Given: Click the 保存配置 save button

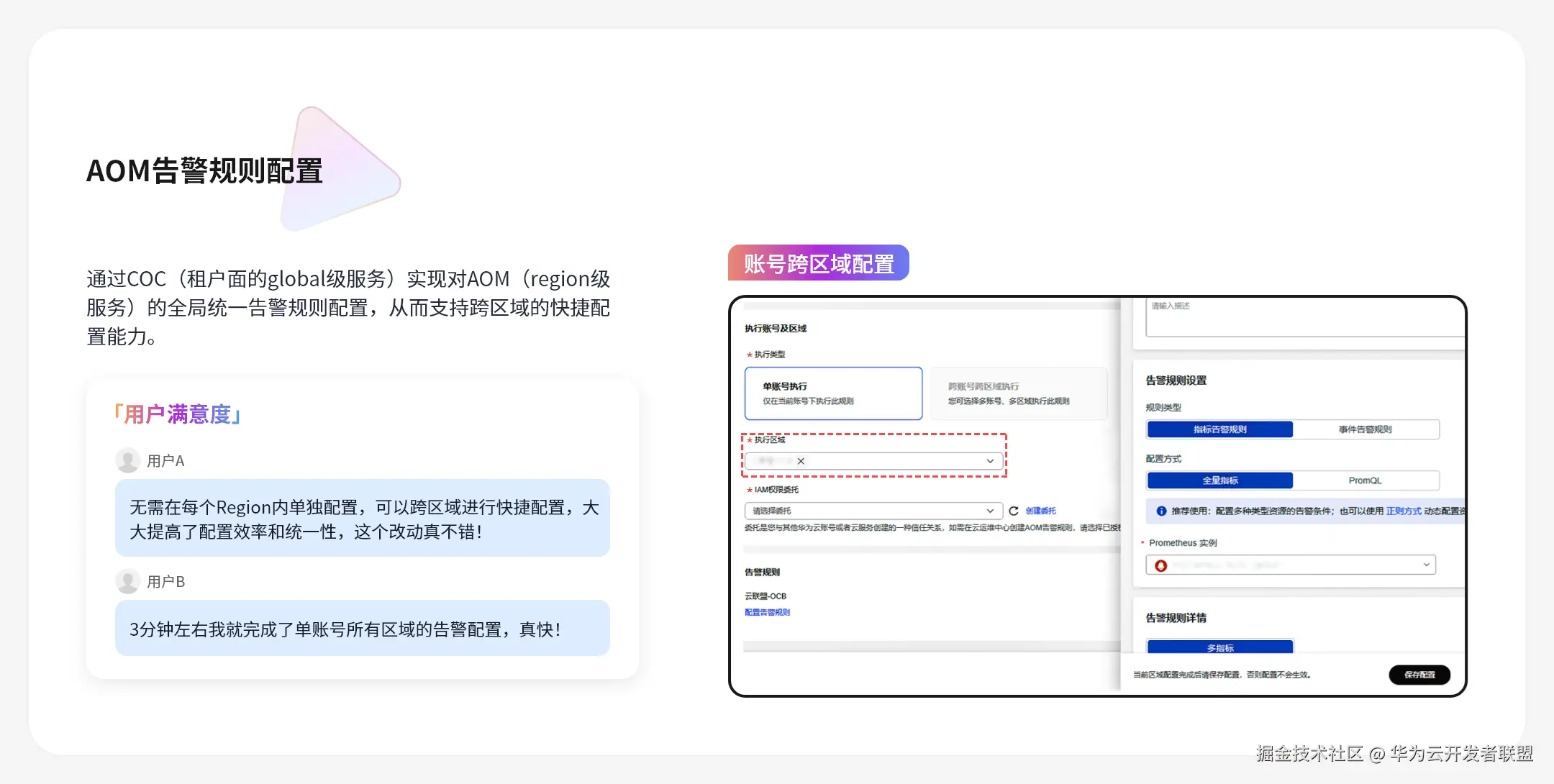Looking at the screenshot, I should 1419,675.
